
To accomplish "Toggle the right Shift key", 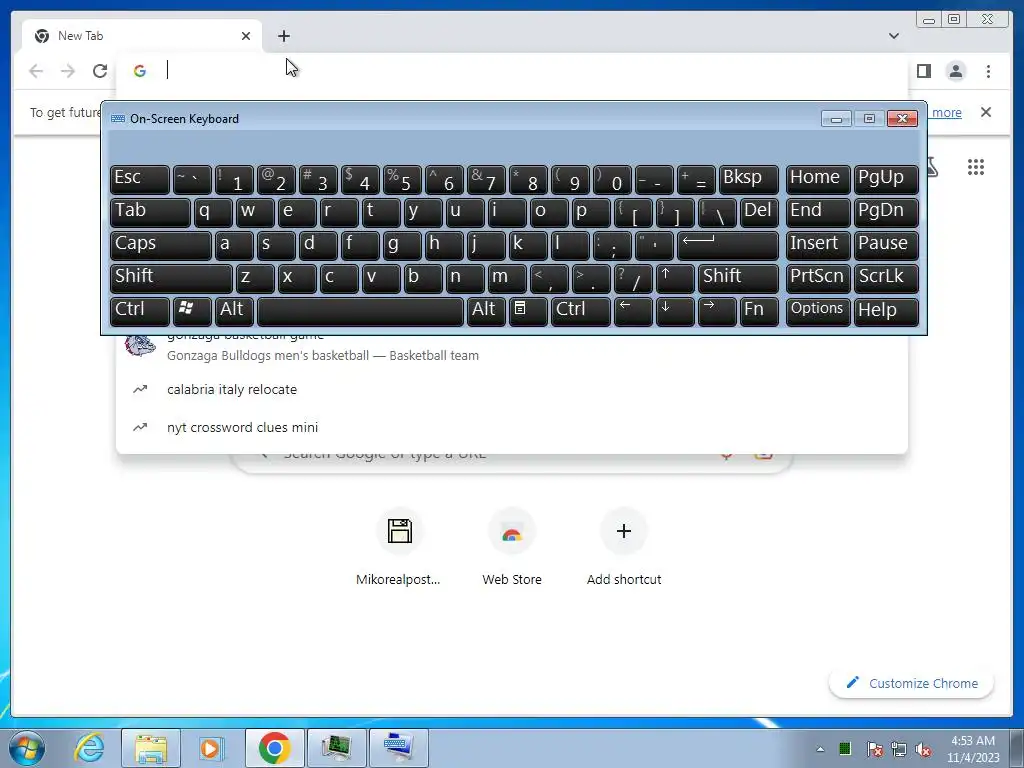I will click(x=738, y=278).
